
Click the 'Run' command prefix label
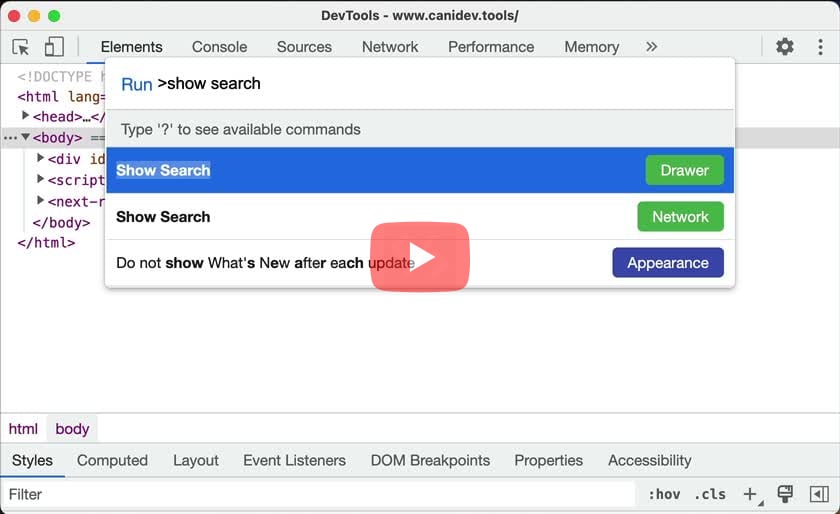pos(137,84)
